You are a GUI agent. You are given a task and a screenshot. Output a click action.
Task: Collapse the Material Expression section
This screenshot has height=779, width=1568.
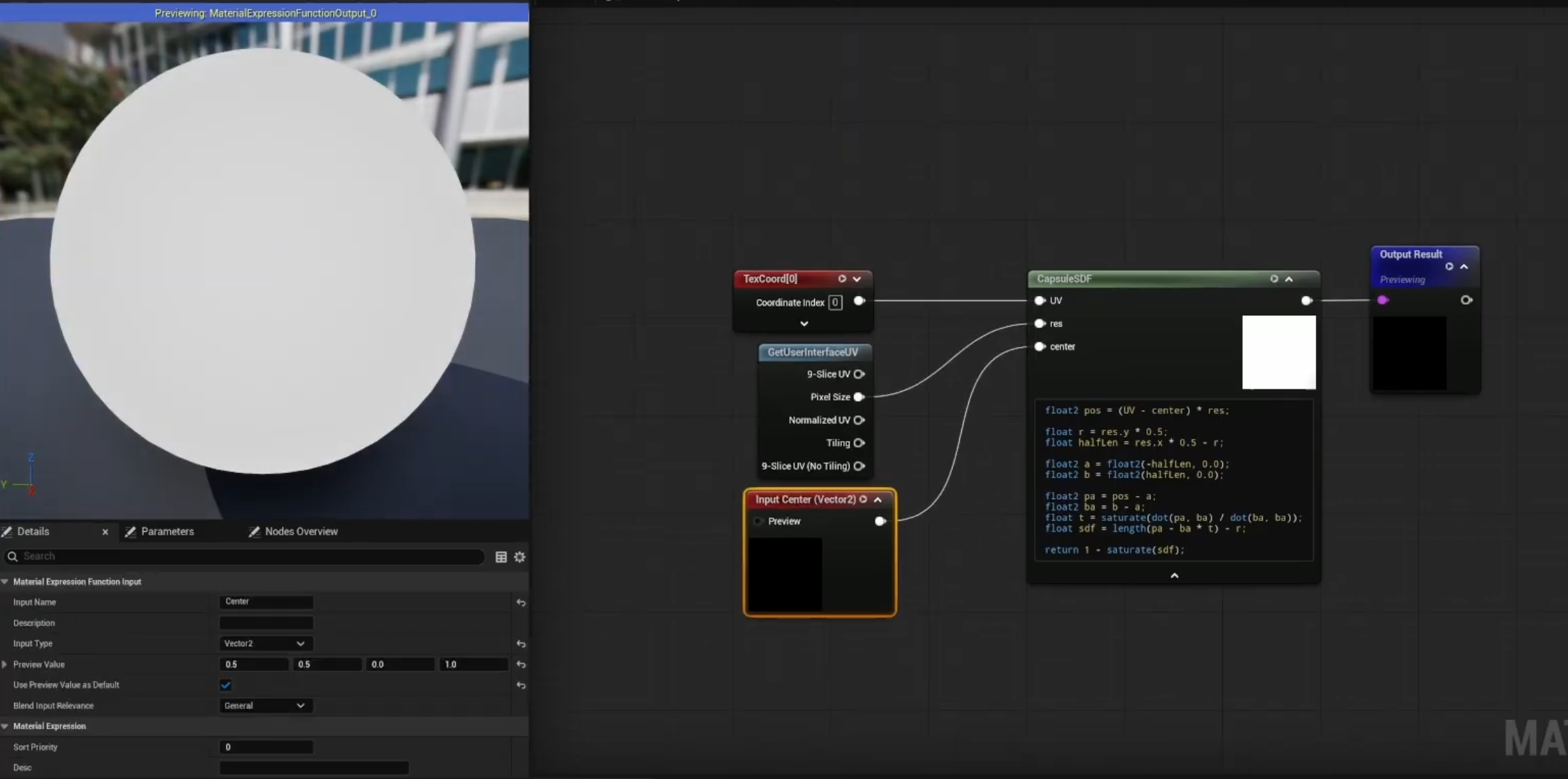(x=5, y=726)
